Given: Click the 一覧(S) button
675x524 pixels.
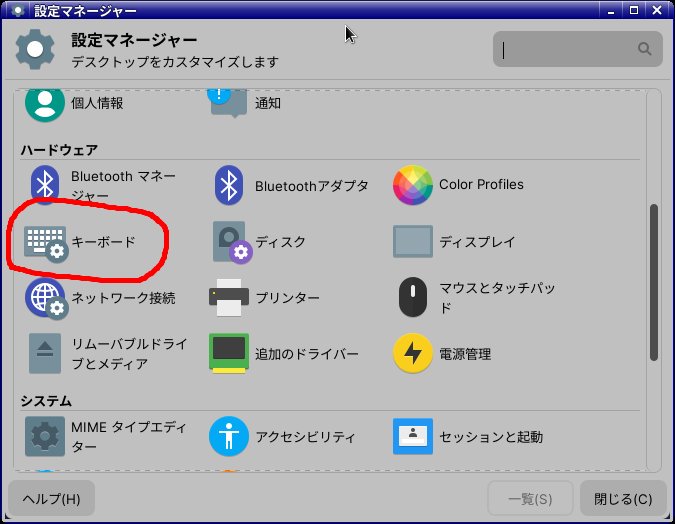Looking at the screenshot, I should [x=530, y=499].
